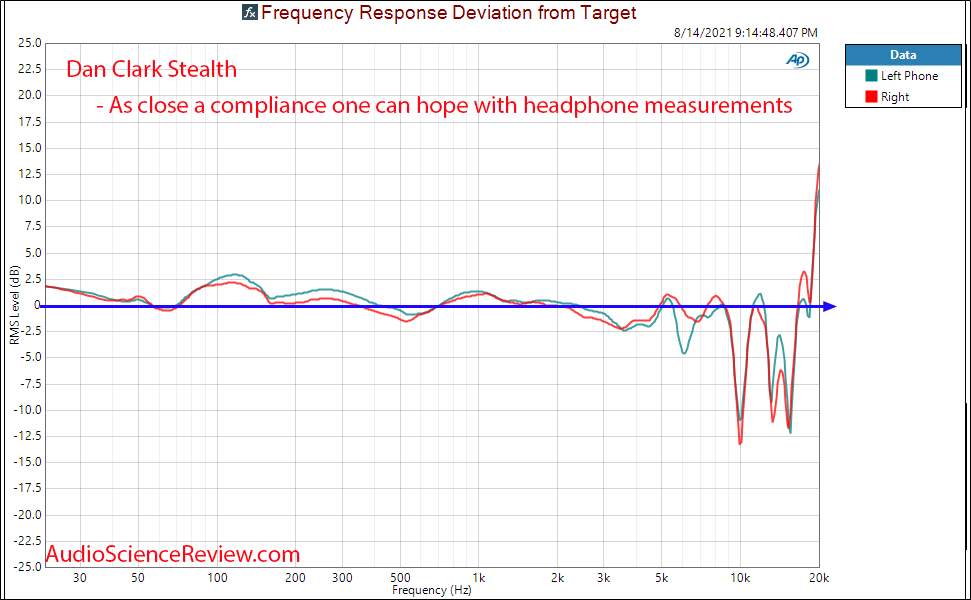Click the 15.0 y-axis tick label

pos(30,148)
